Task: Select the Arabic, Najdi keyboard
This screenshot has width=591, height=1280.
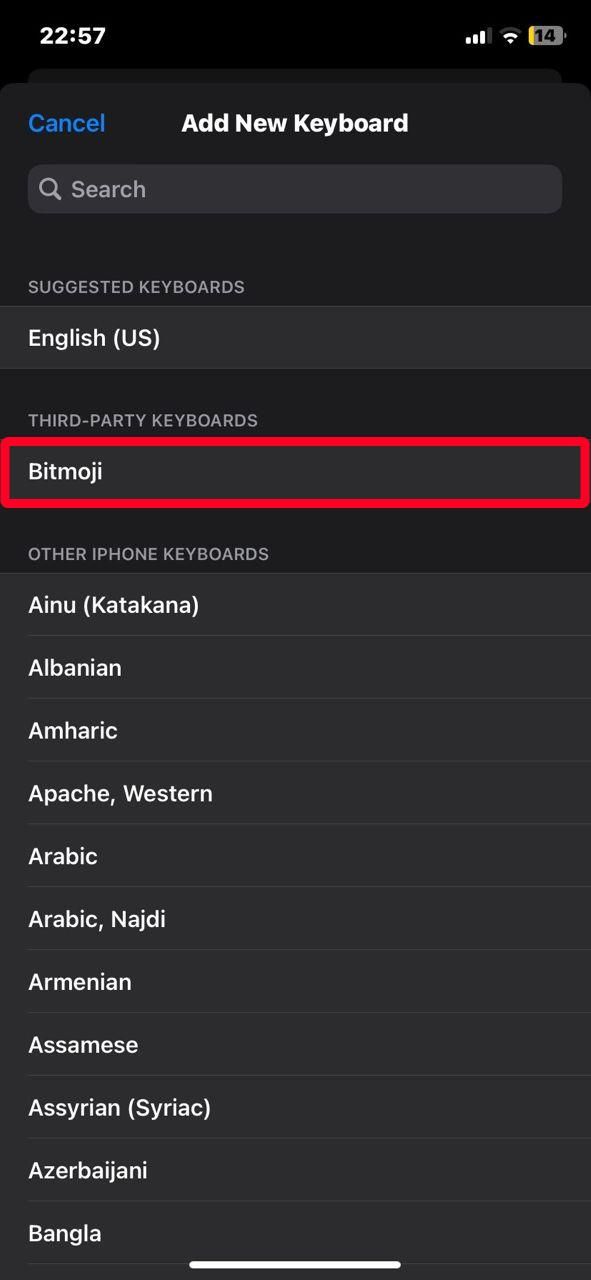Action: (x=295, y=918)
